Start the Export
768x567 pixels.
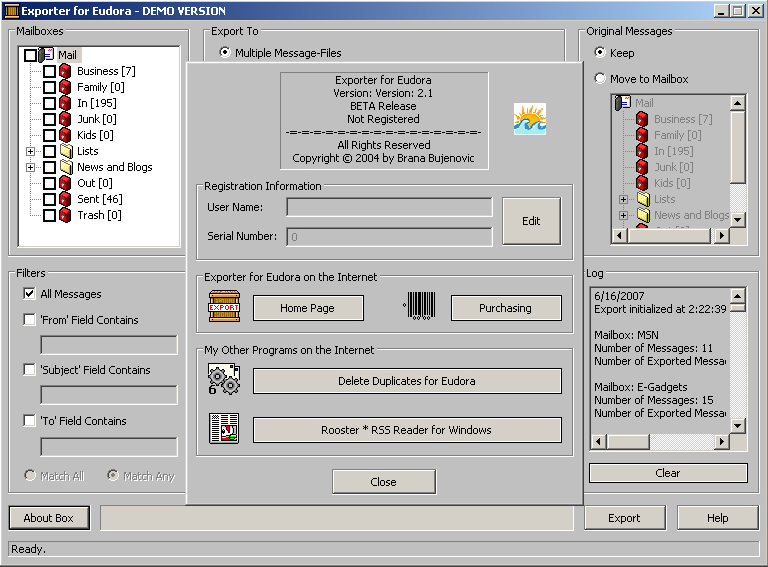pyautogui.click(x=624, y=518)
